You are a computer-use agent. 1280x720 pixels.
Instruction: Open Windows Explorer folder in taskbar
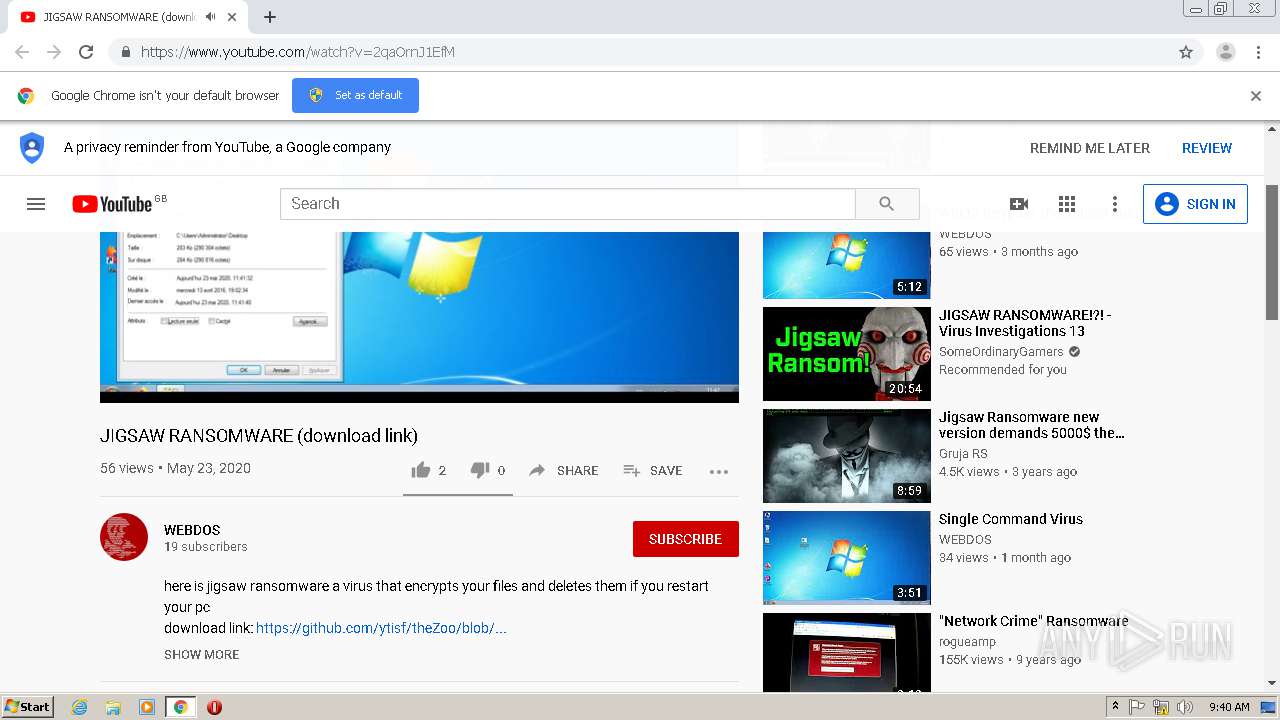pyautogui.click(x=113, y=707)
